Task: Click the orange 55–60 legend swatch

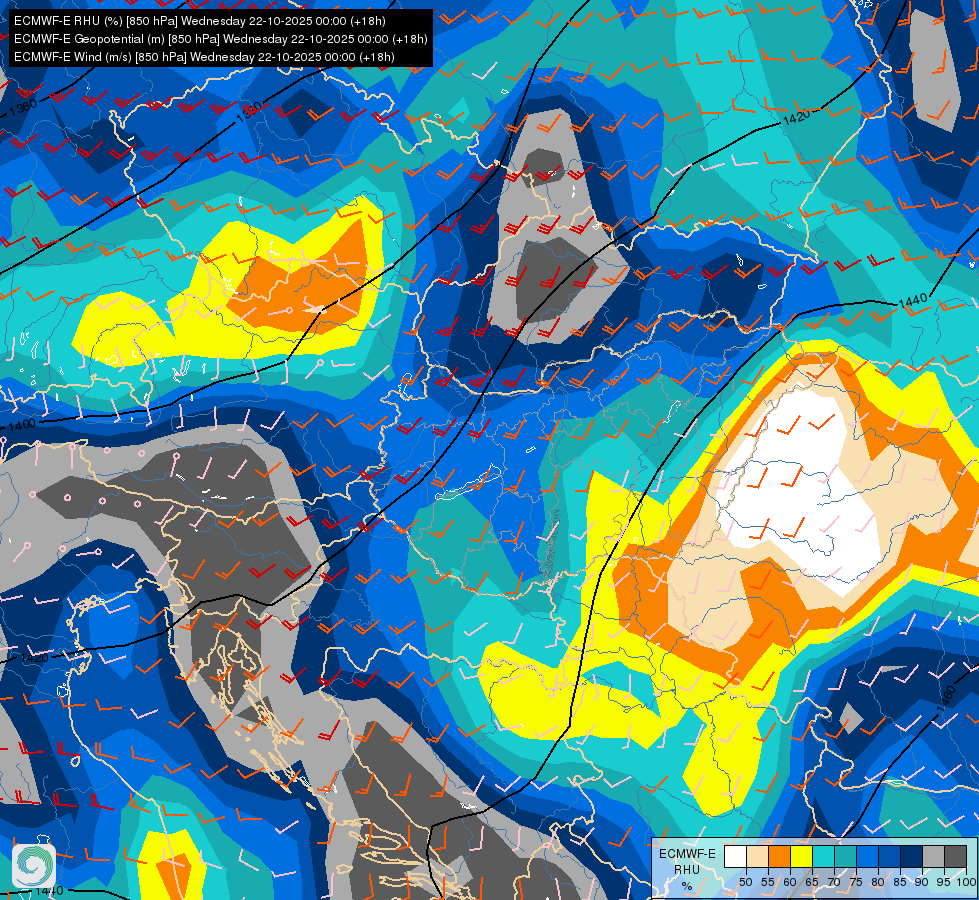Action: click(x=779, y=856)
